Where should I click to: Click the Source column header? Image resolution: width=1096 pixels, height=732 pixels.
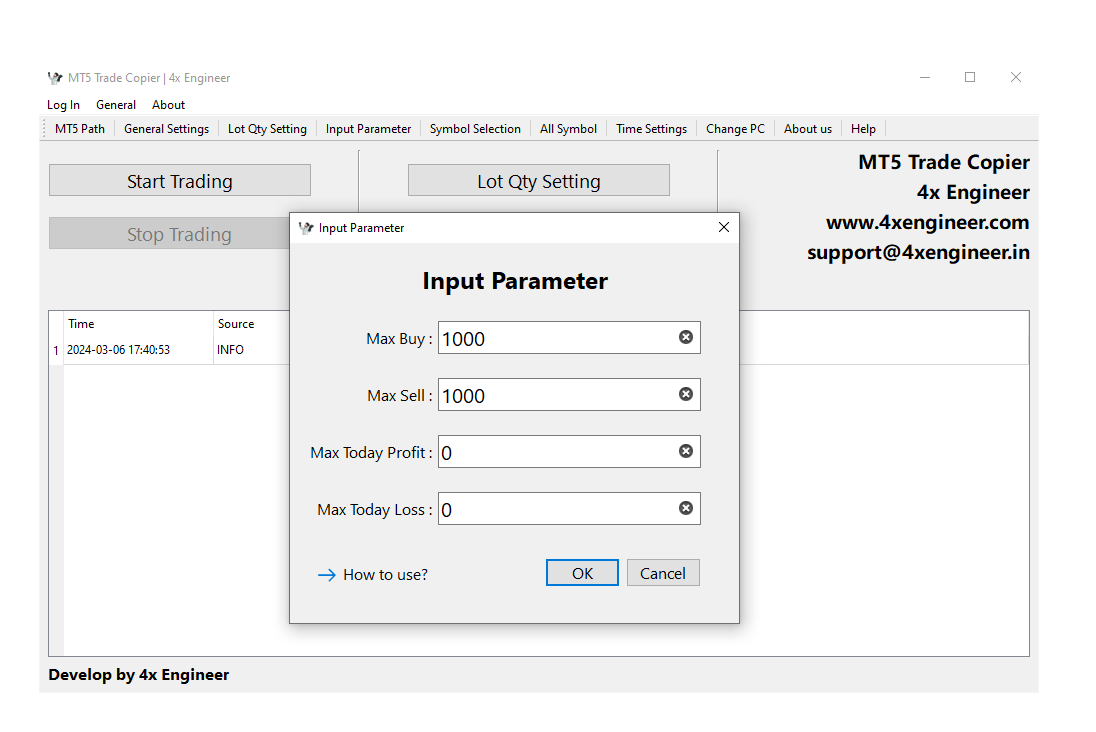point(252,324)
